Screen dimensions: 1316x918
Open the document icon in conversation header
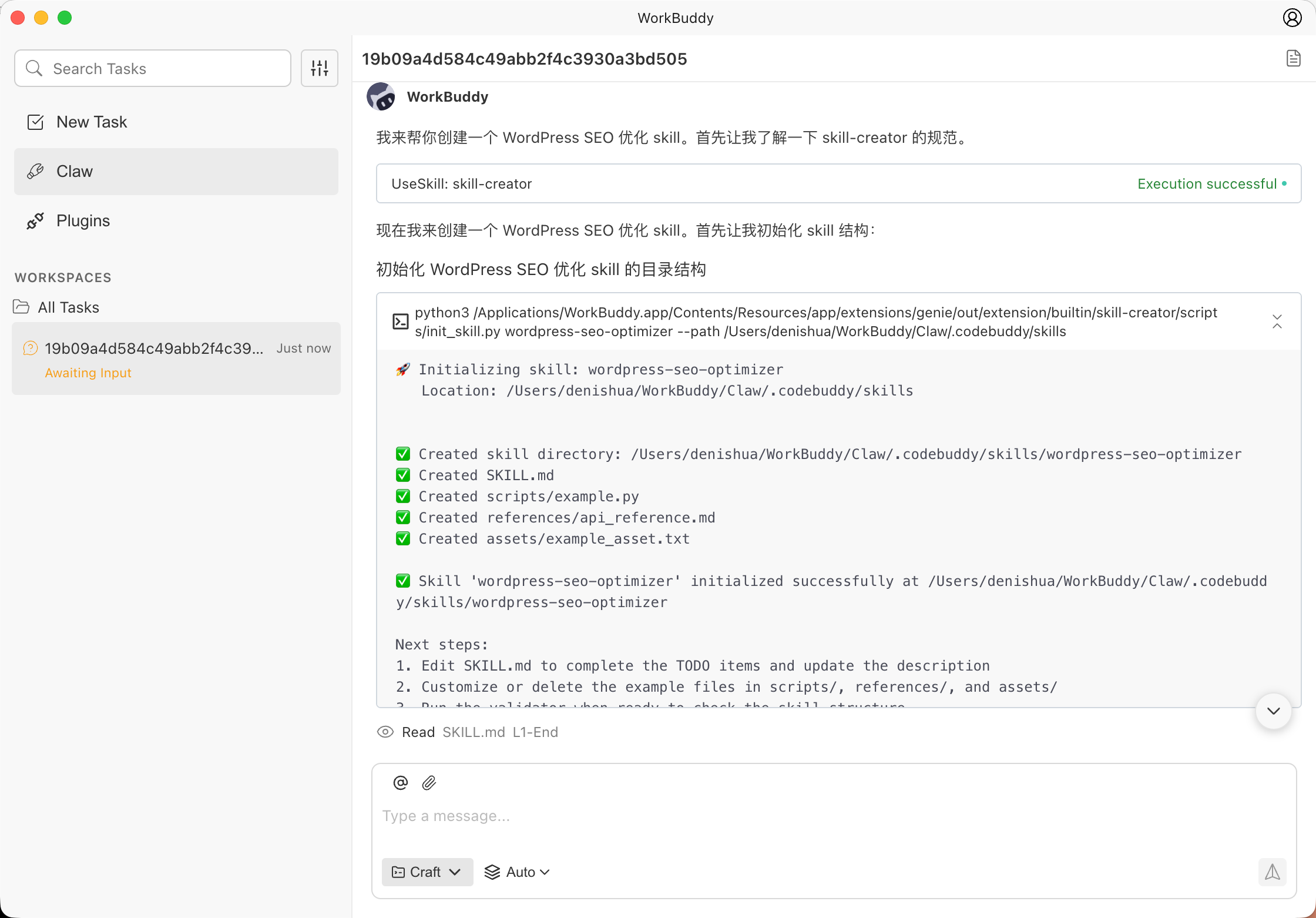(x=1293, y=59)
